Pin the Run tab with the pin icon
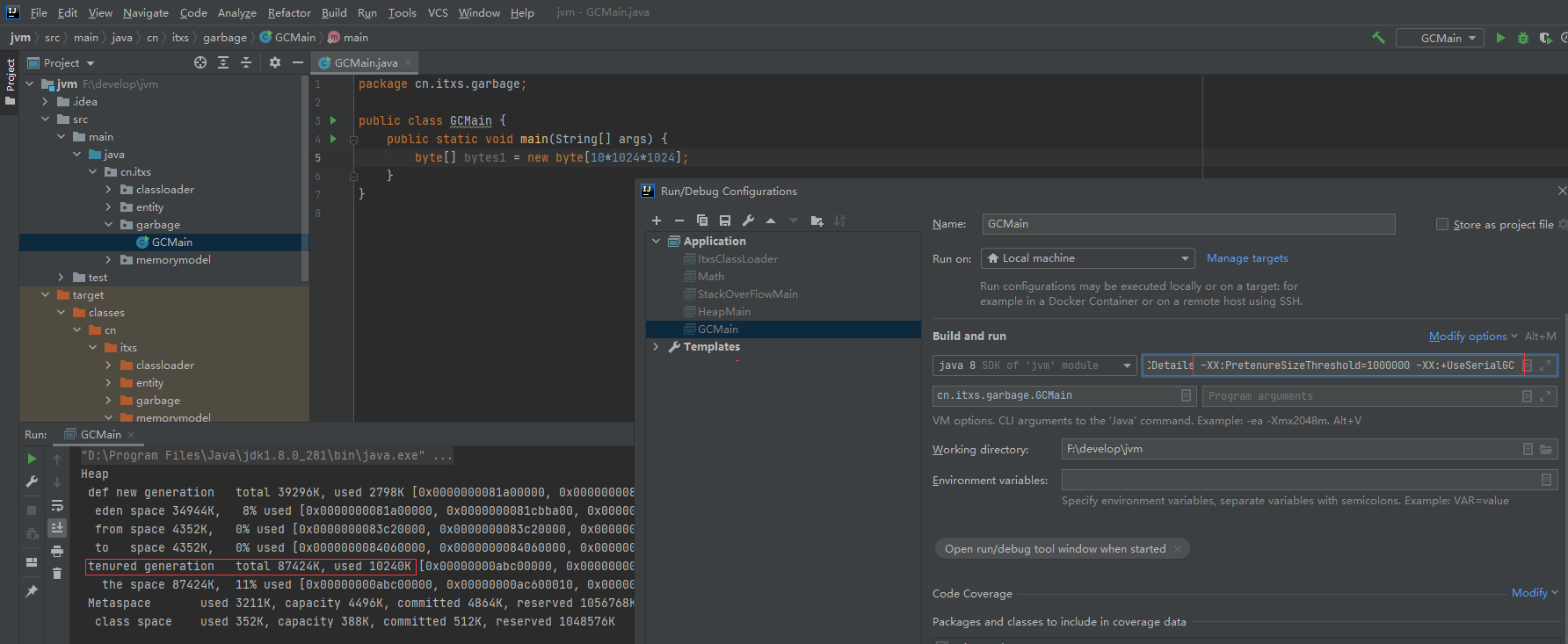This screenshot has height=644, width=1568. (32, 591)
